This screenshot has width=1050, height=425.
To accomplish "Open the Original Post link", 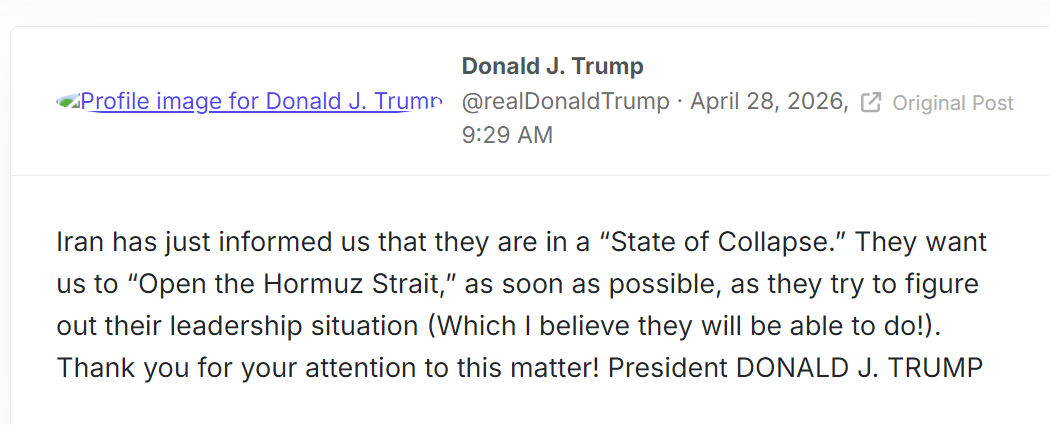I will (x=952, y=103).
